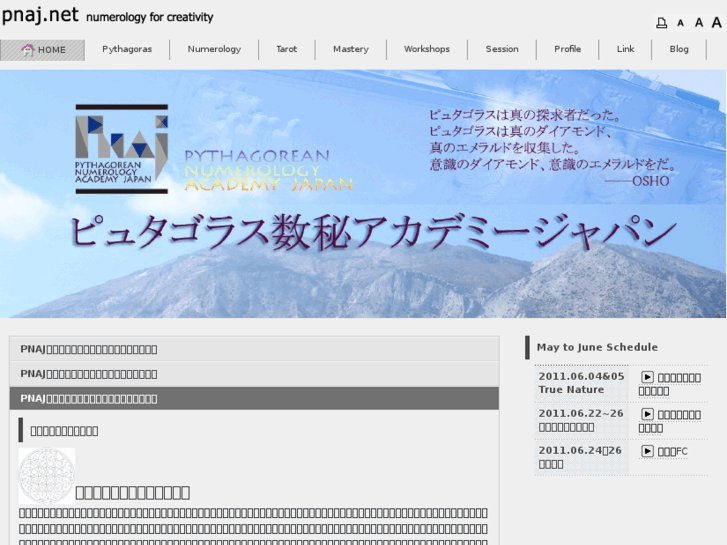
Task: Expand the first PNAJ accordion header
Action: 254,349
